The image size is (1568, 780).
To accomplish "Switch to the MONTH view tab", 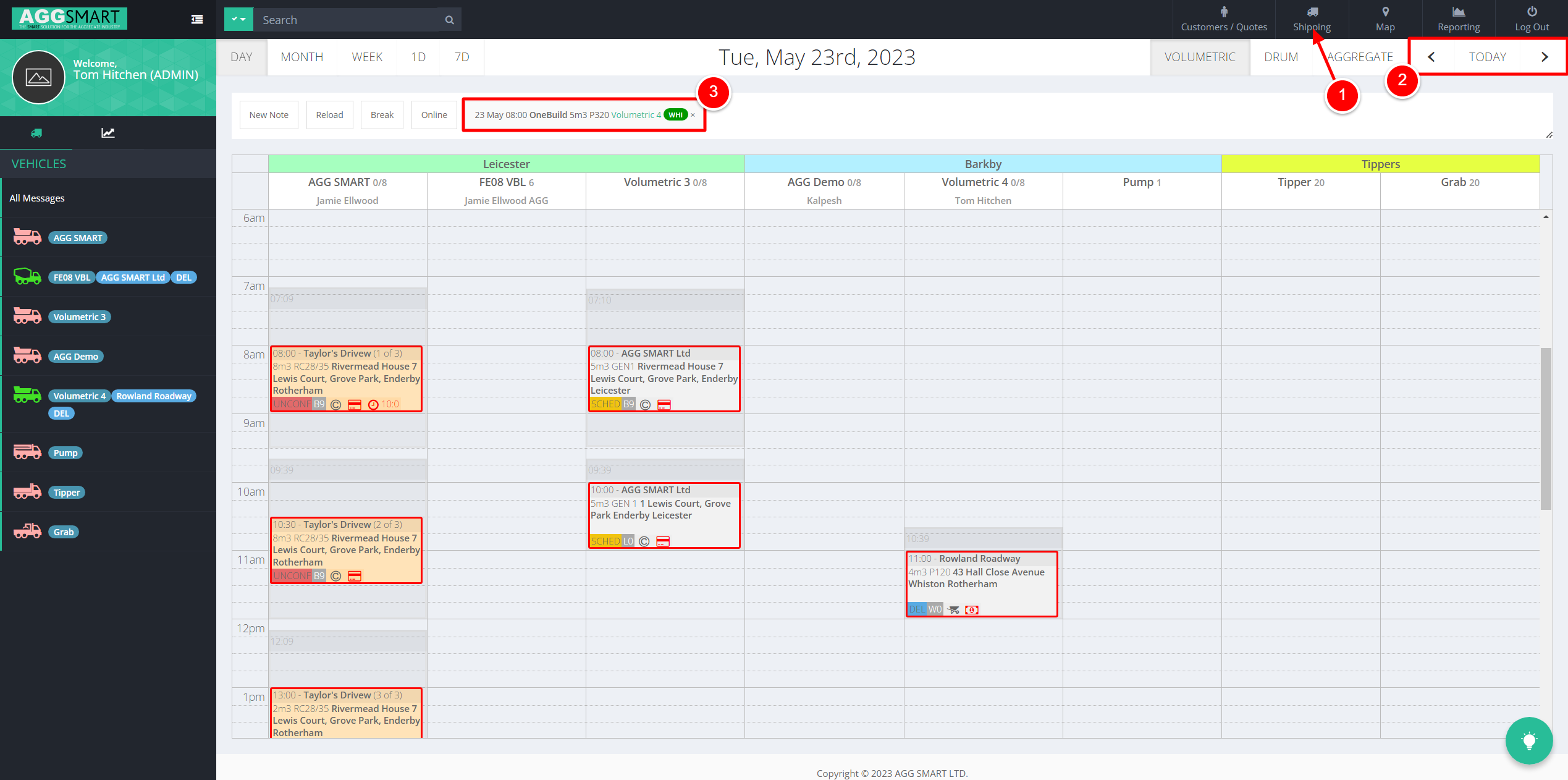I will click(x=301, y=57).
